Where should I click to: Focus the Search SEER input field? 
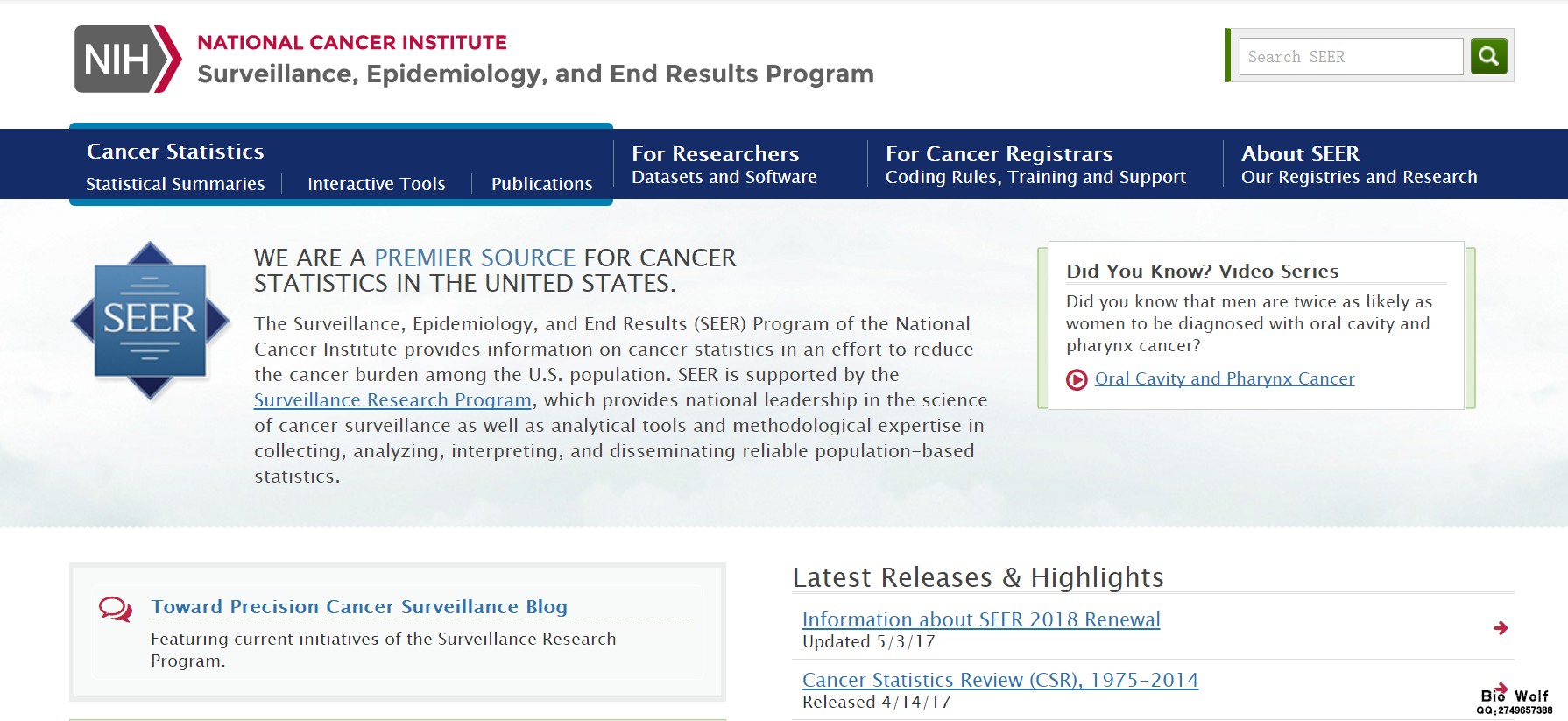click(1351, 57)
